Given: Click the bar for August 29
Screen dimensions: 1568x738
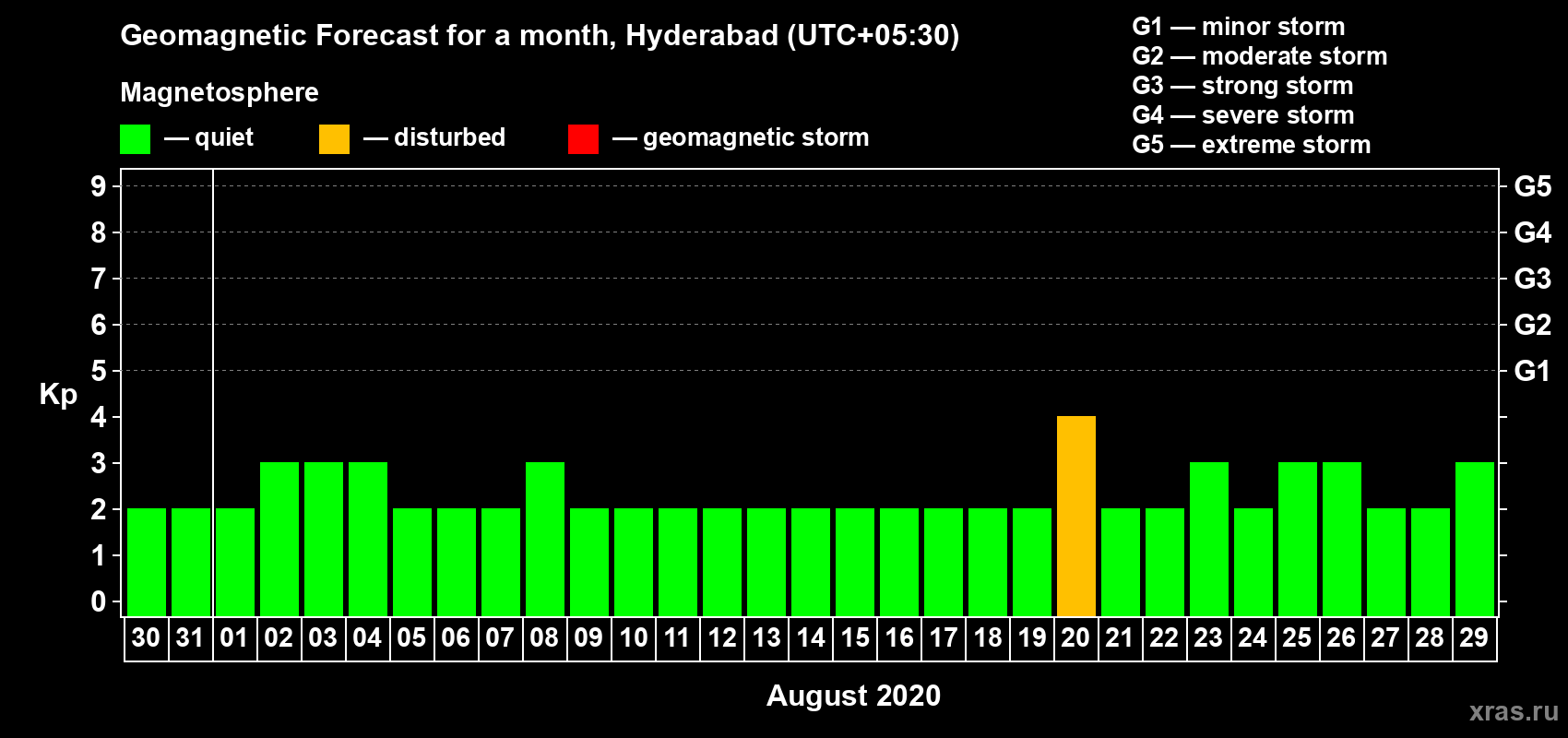Looking at the screenshot, I should pyautogui.click(x=1475, y=540).
